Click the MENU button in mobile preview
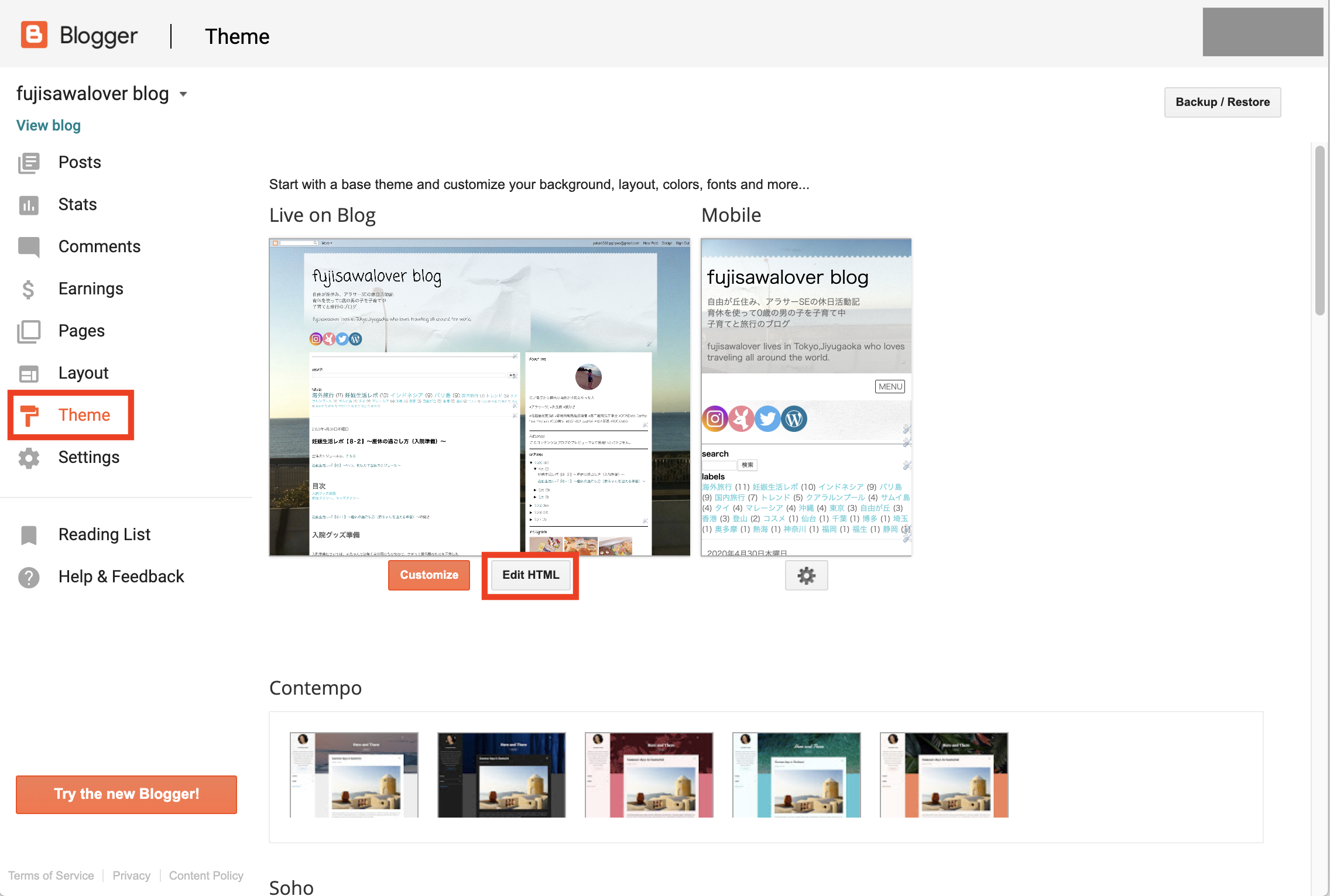 pos(890,387)
